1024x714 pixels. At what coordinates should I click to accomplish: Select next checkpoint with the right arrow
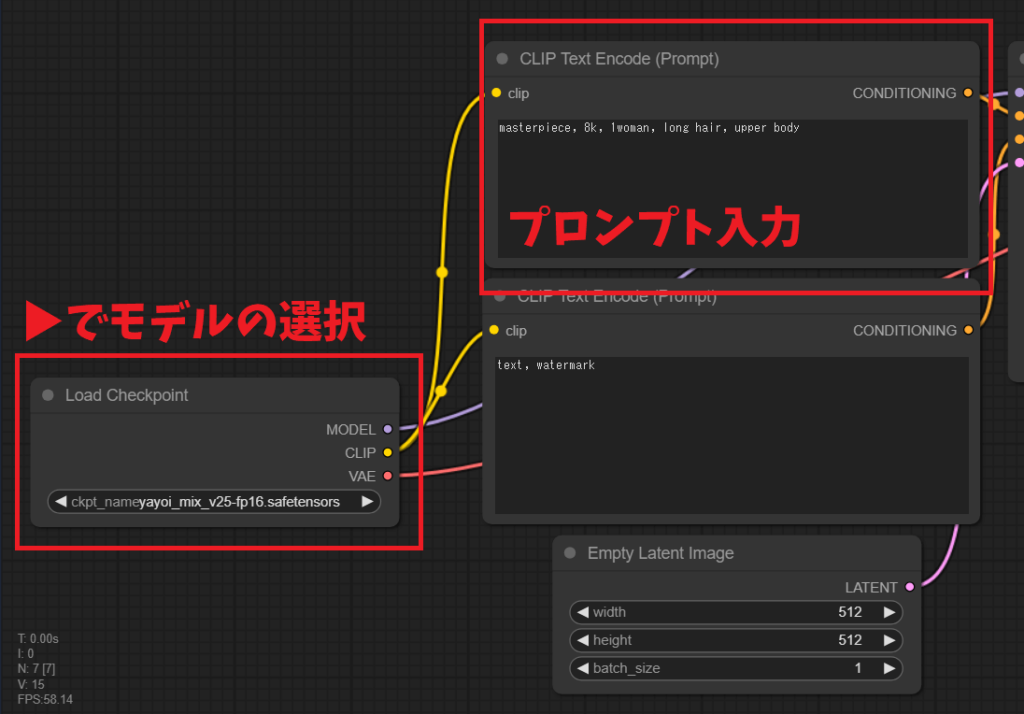pyautogui.click(x=367, y=502)
